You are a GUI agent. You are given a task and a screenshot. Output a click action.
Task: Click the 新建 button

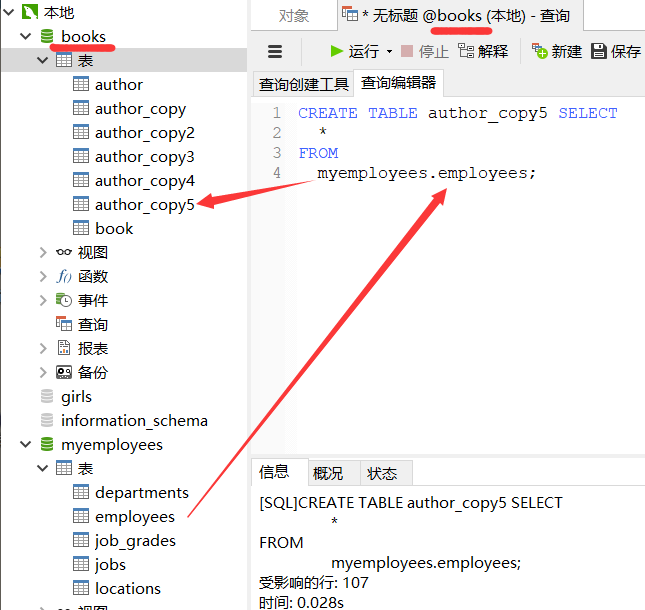pos(557,51)
